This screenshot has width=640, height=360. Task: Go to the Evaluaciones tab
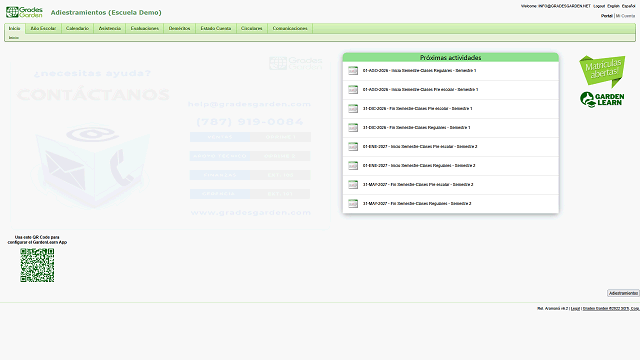pos(144,28)
